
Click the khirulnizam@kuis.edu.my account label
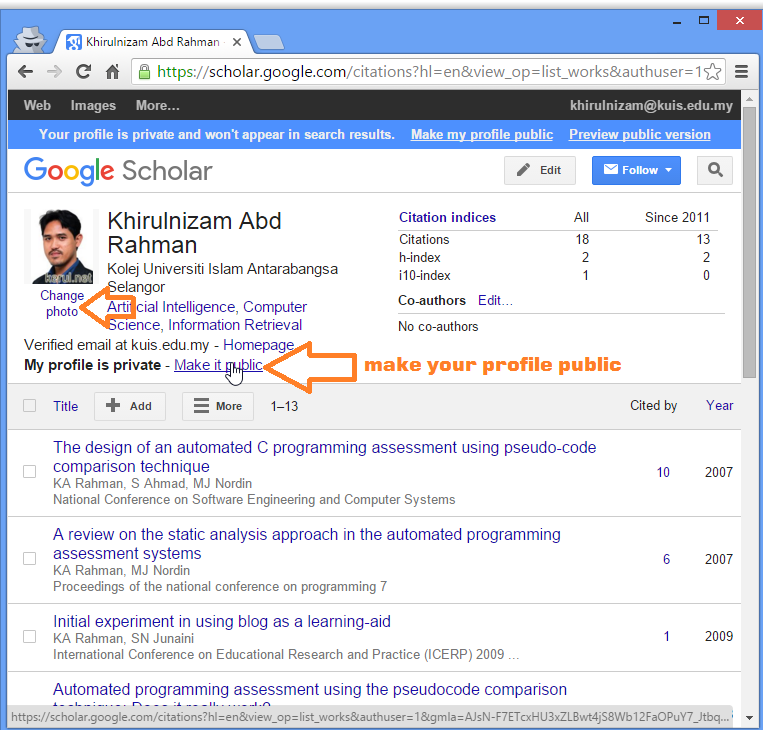click(x=651, y=105)
